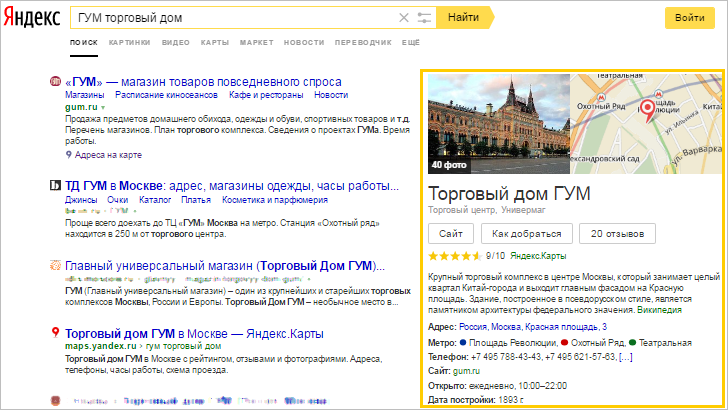728x410 pixels.
Task: Switch to the Картинки tab
Action: (130, 43)
